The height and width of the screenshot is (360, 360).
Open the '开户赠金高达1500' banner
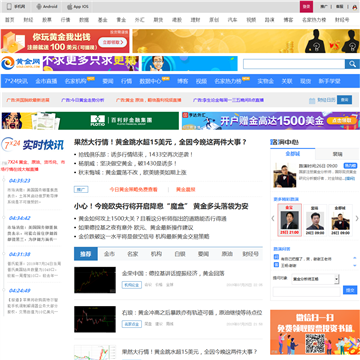271,121
